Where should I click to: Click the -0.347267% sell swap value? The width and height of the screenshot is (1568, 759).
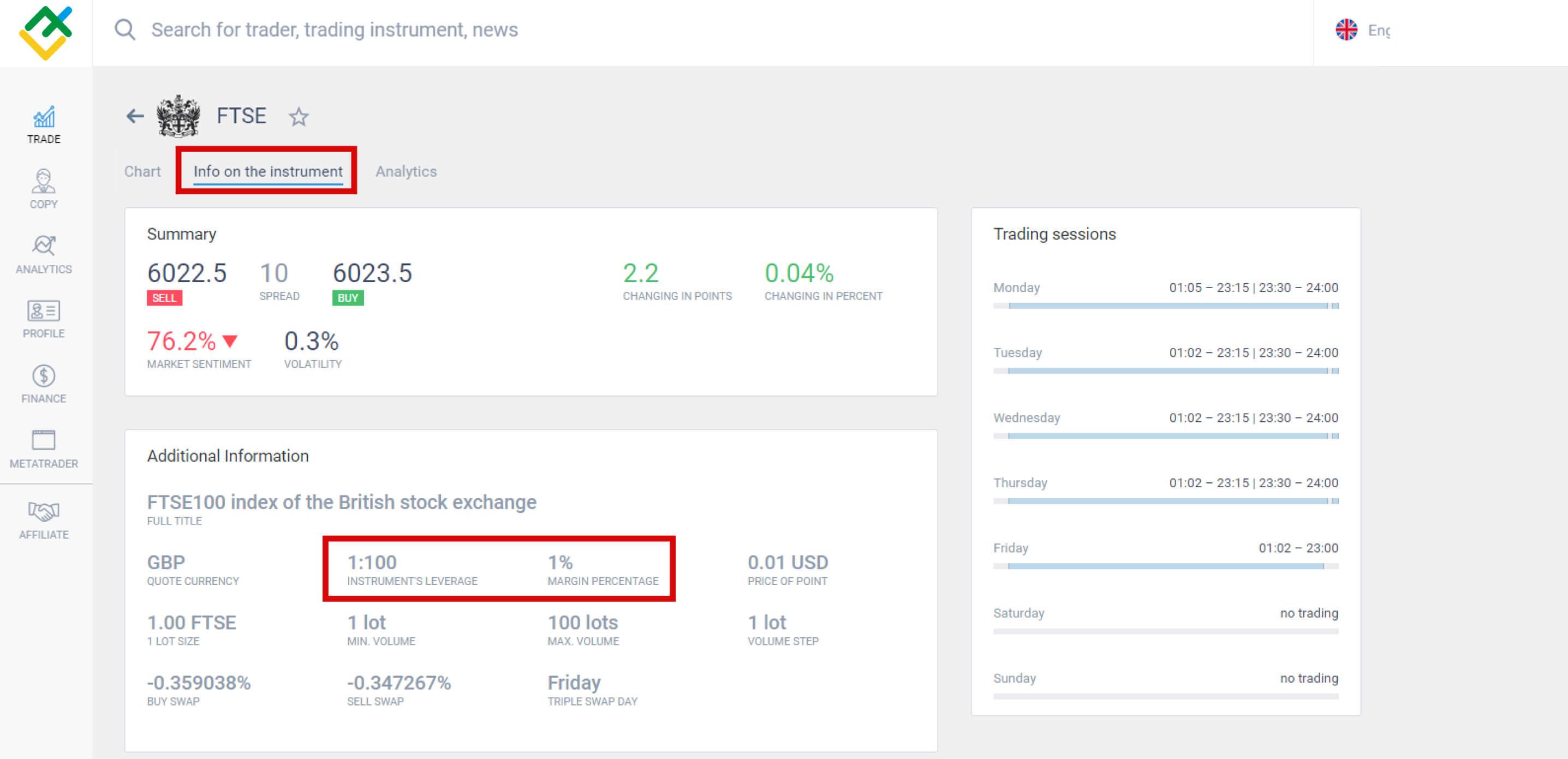coord(399,683)
